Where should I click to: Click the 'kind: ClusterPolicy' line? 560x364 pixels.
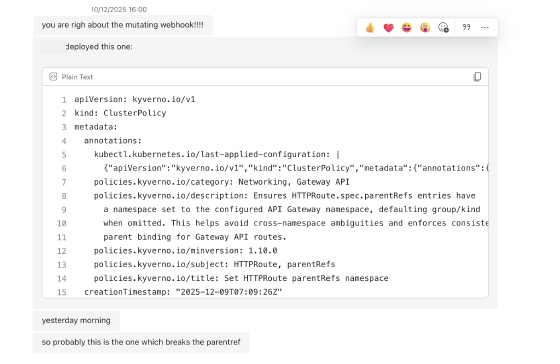click(x=120, y=113)
